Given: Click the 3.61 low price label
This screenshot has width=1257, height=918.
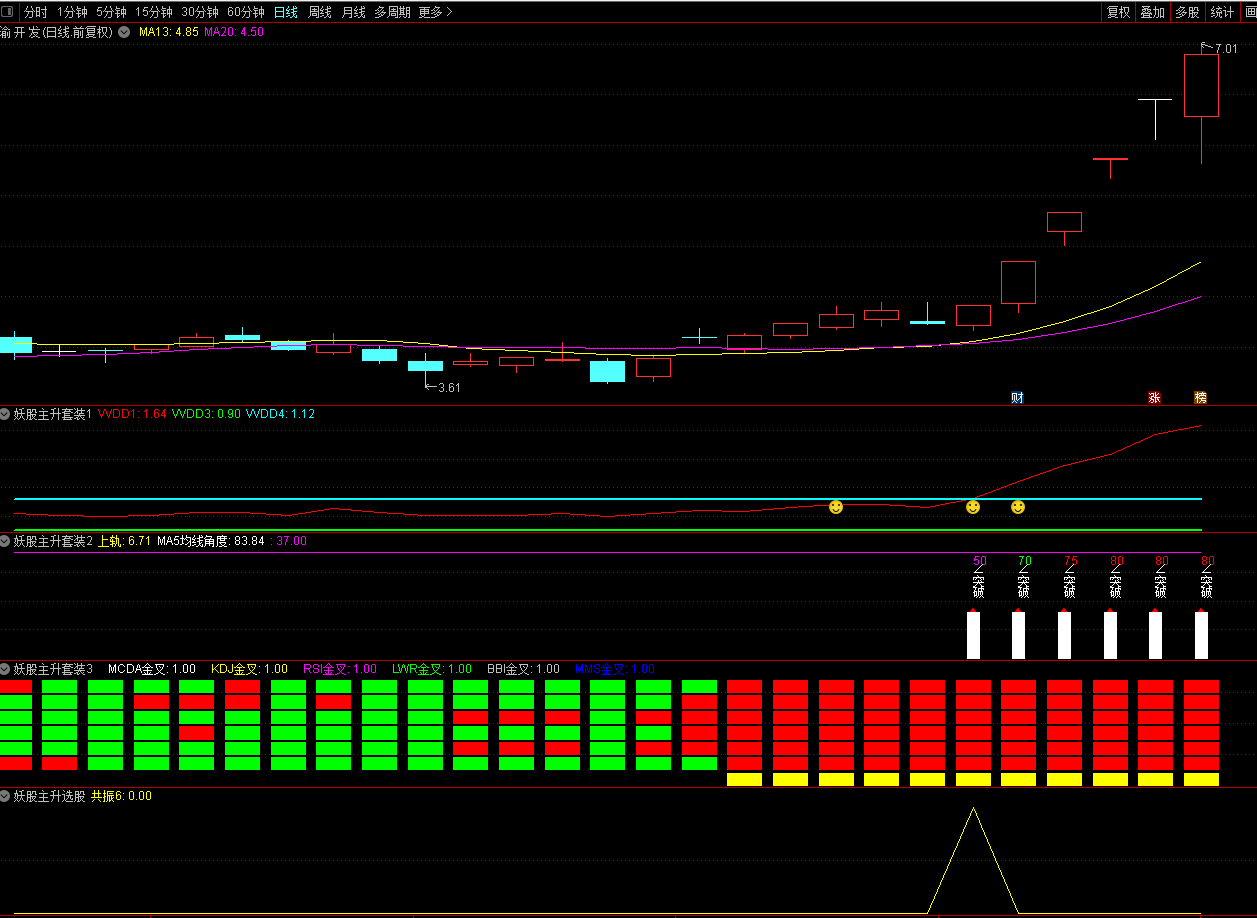Looking at the screenshot, I should pos(449,388).
